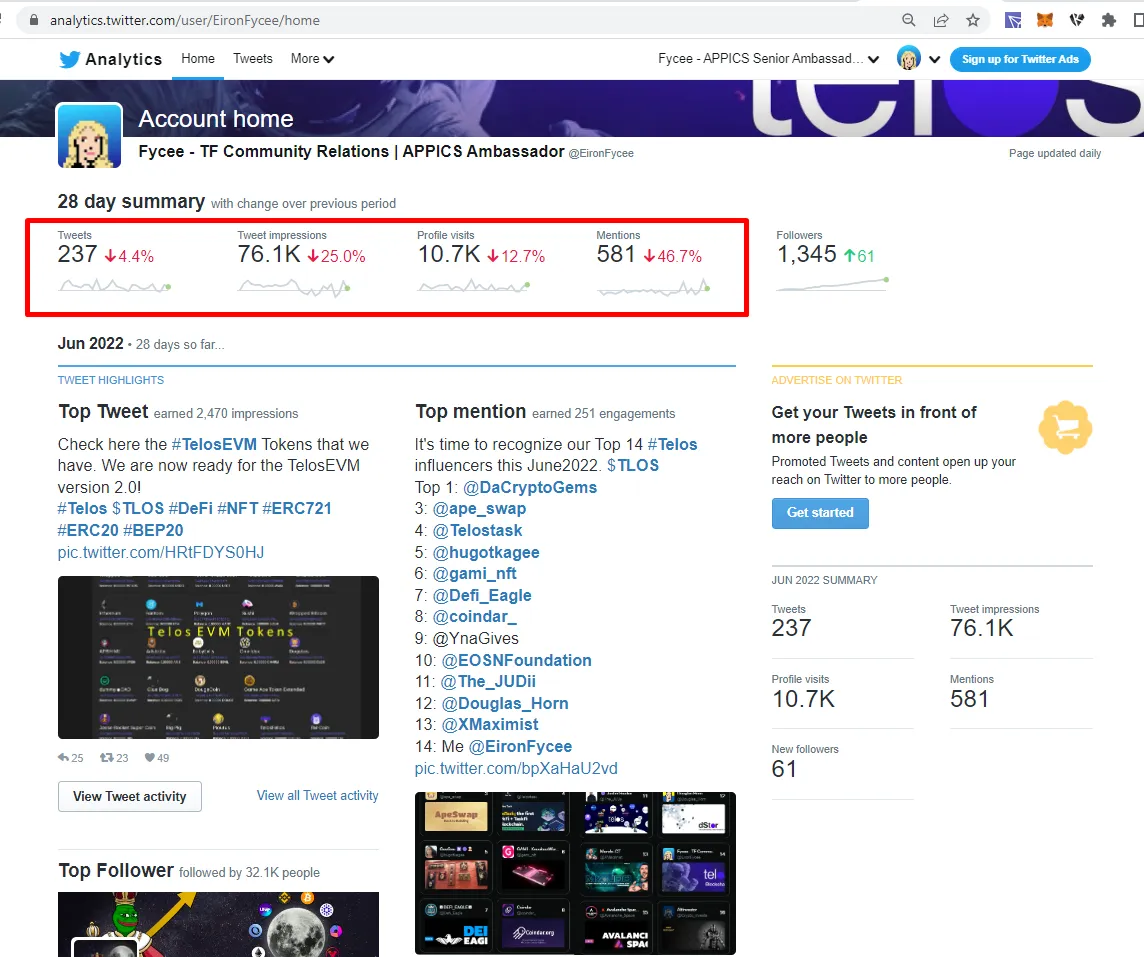Open the @Douglas_Horn mention link
Screen dimensions: 1144x957
tap(505, 703)
